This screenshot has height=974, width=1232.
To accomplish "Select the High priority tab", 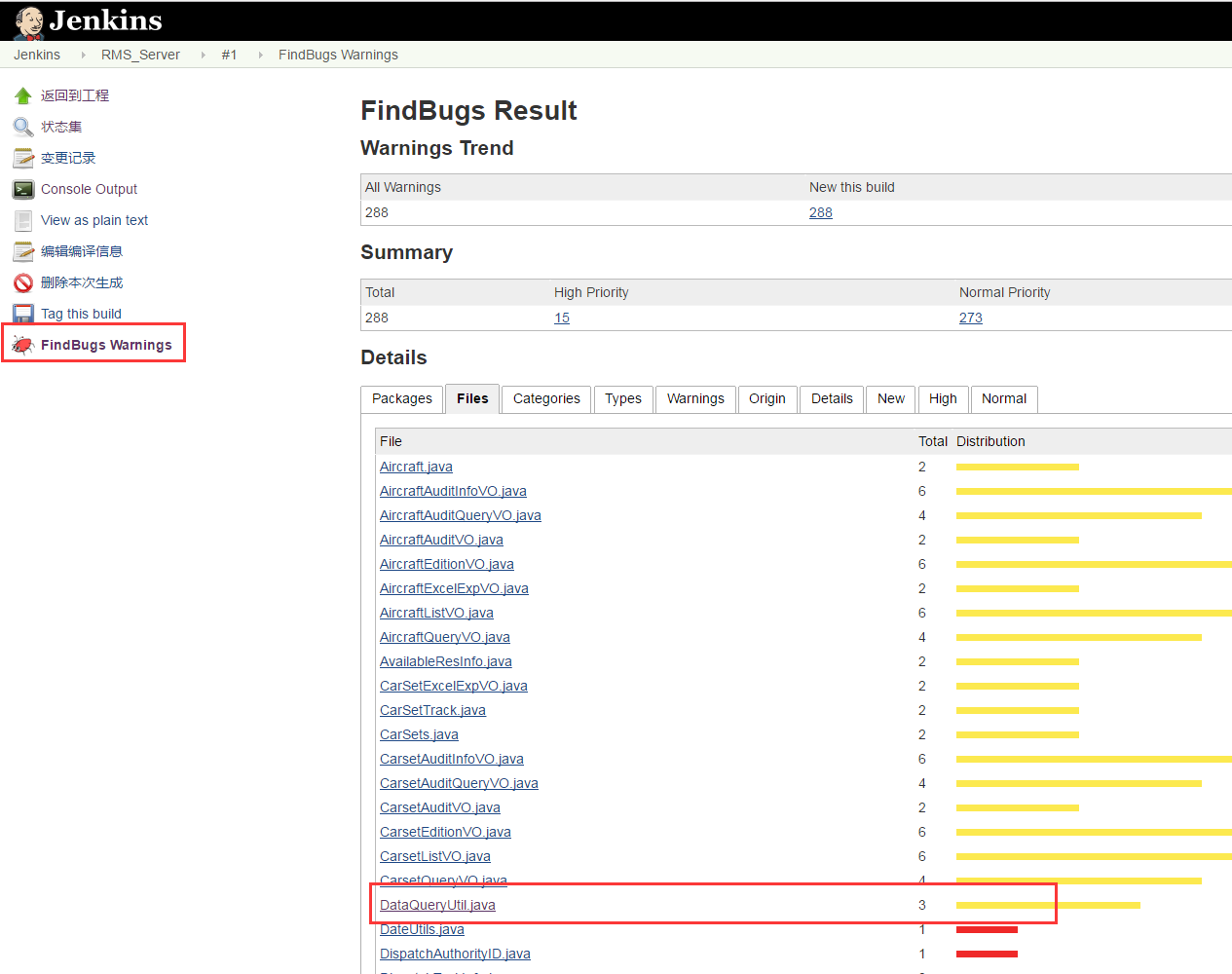I will coord(943,398).
